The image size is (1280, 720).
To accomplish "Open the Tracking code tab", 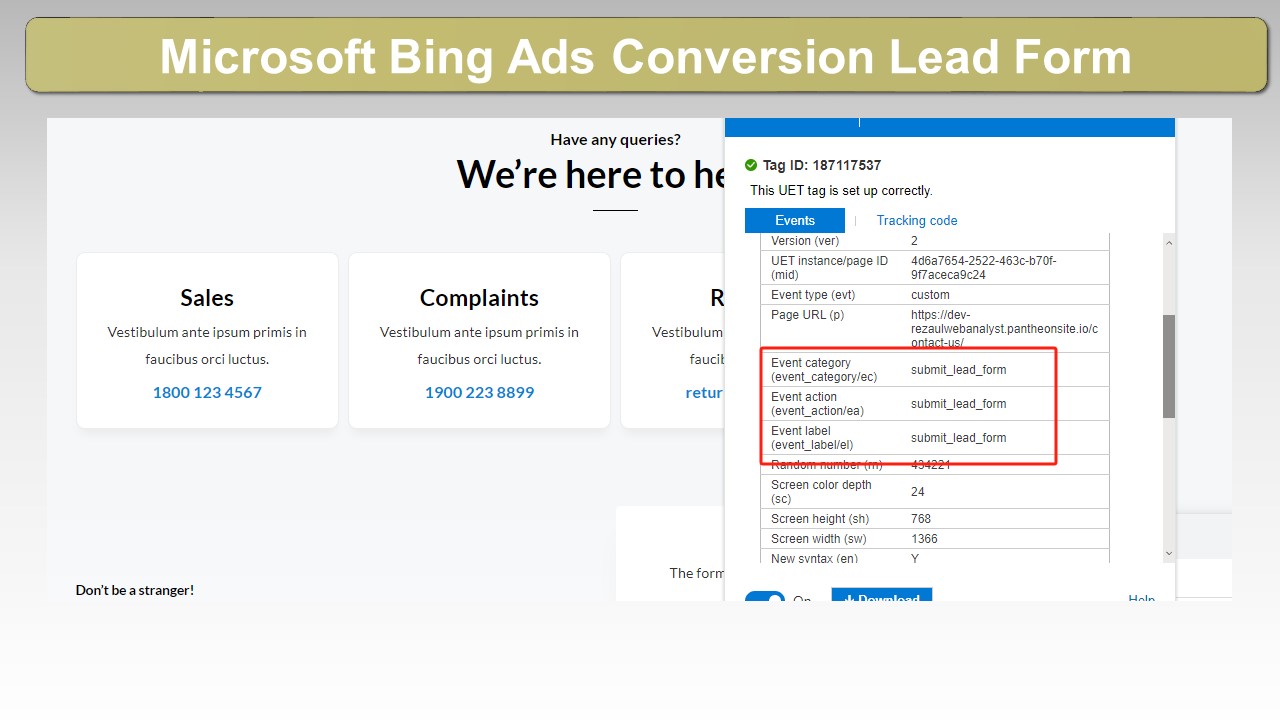I will coord(917,221).
